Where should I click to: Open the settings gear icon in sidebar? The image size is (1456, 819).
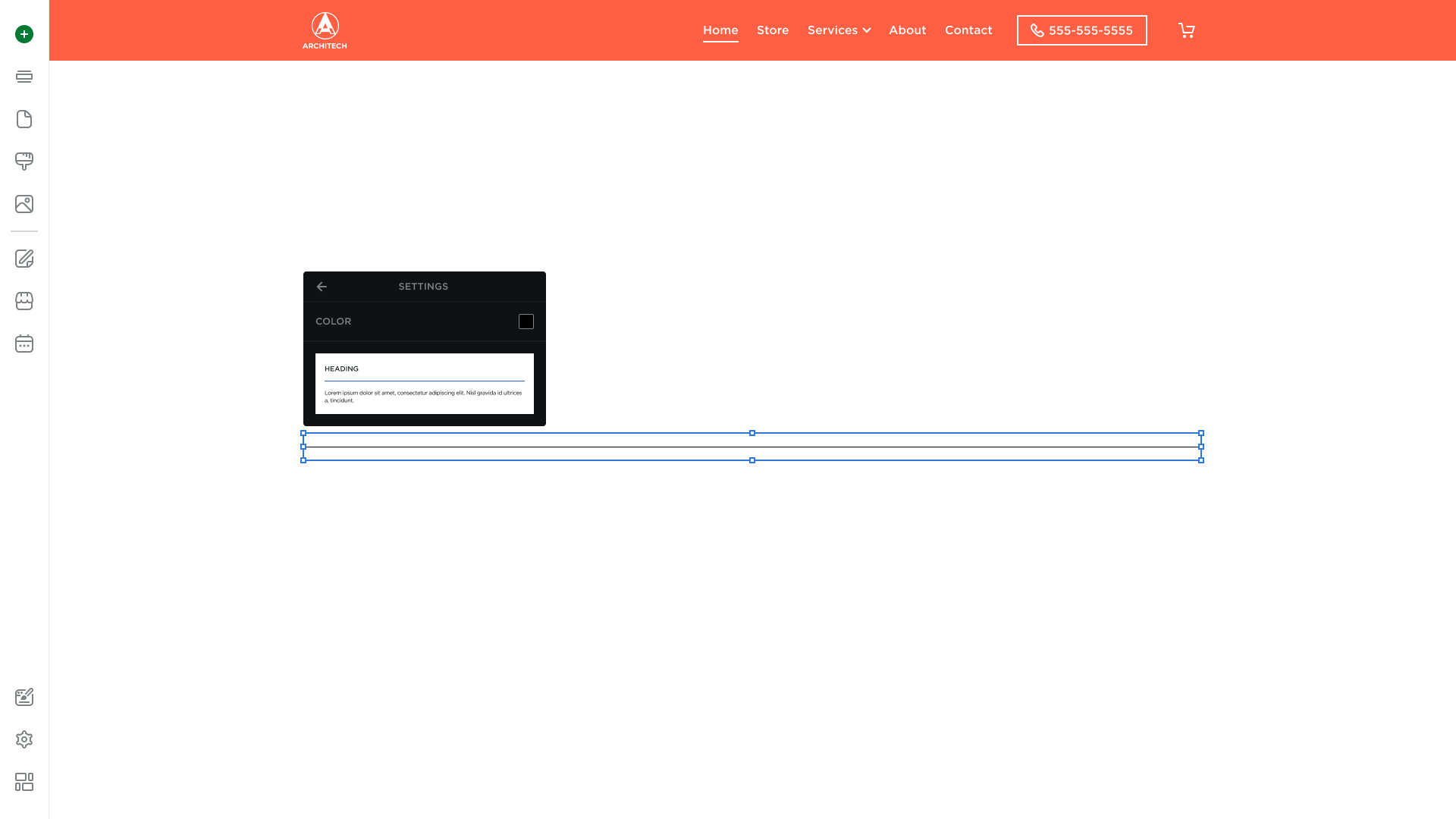24,739
